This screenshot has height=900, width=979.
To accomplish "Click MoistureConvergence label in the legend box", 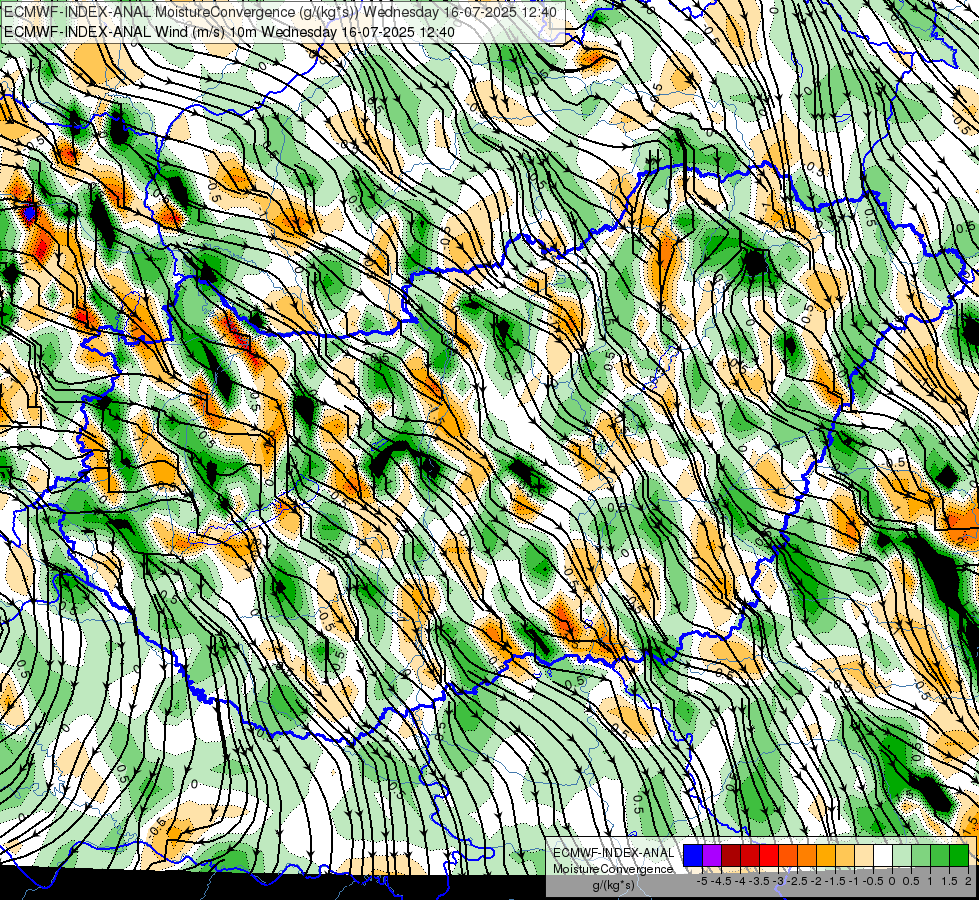I will point(613,869).
